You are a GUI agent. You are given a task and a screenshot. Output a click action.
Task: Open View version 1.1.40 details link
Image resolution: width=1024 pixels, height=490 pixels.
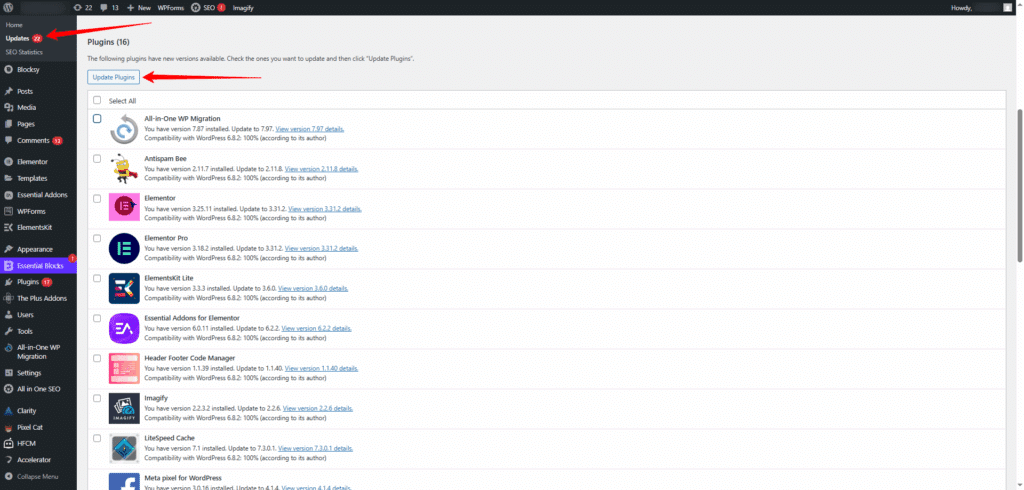coord(321,368)
